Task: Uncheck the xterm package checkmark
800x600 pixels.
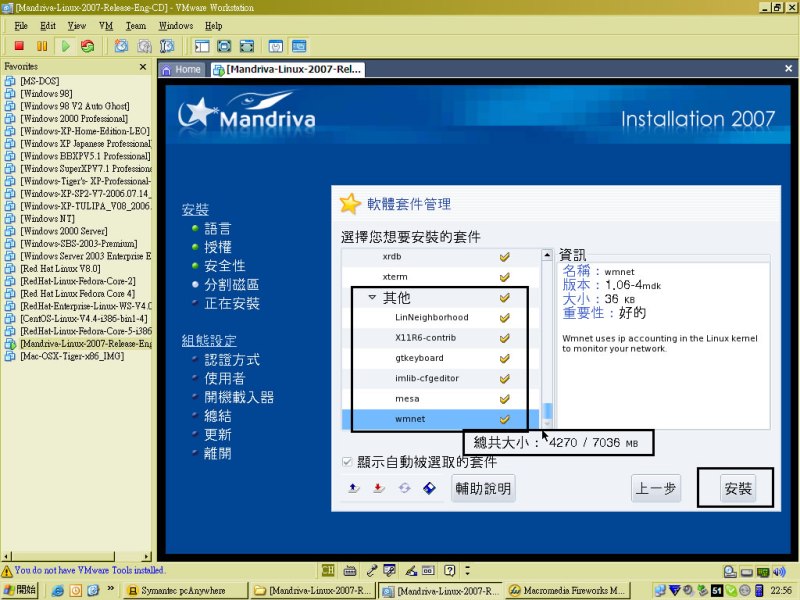Action: [x=505, y=277]
